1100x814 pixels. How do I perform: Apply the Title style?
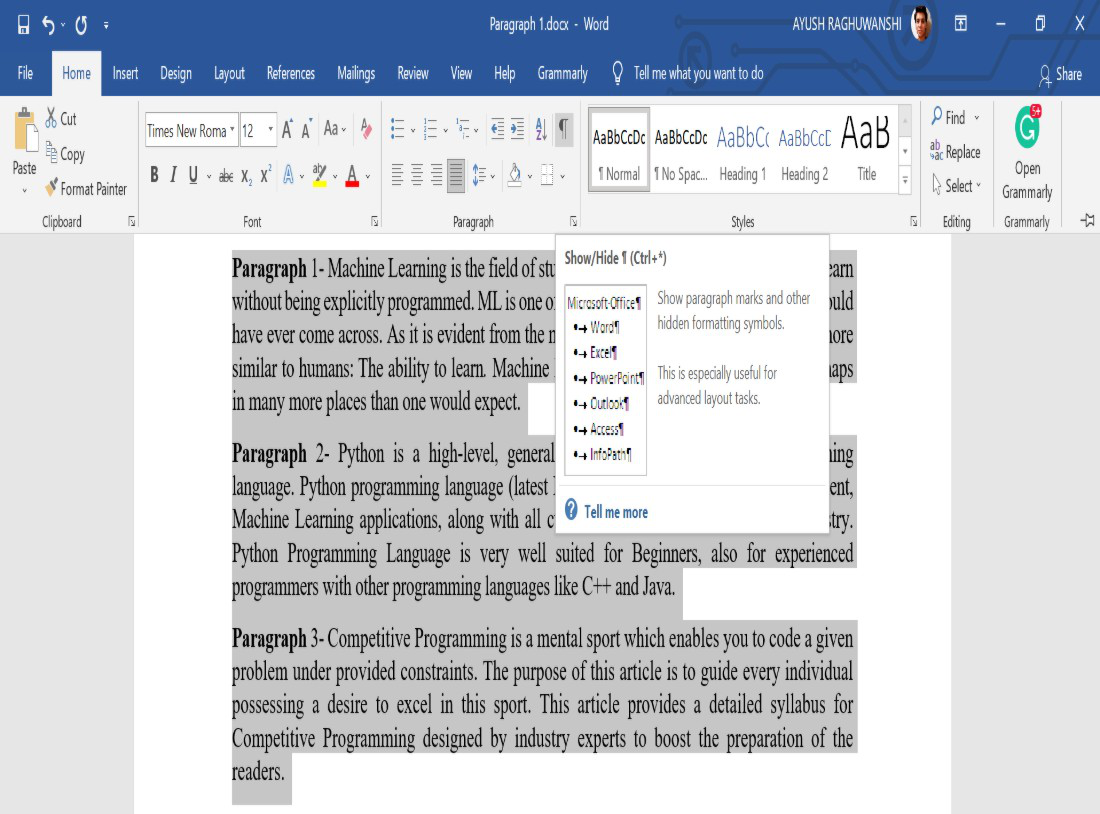point(866,150)
